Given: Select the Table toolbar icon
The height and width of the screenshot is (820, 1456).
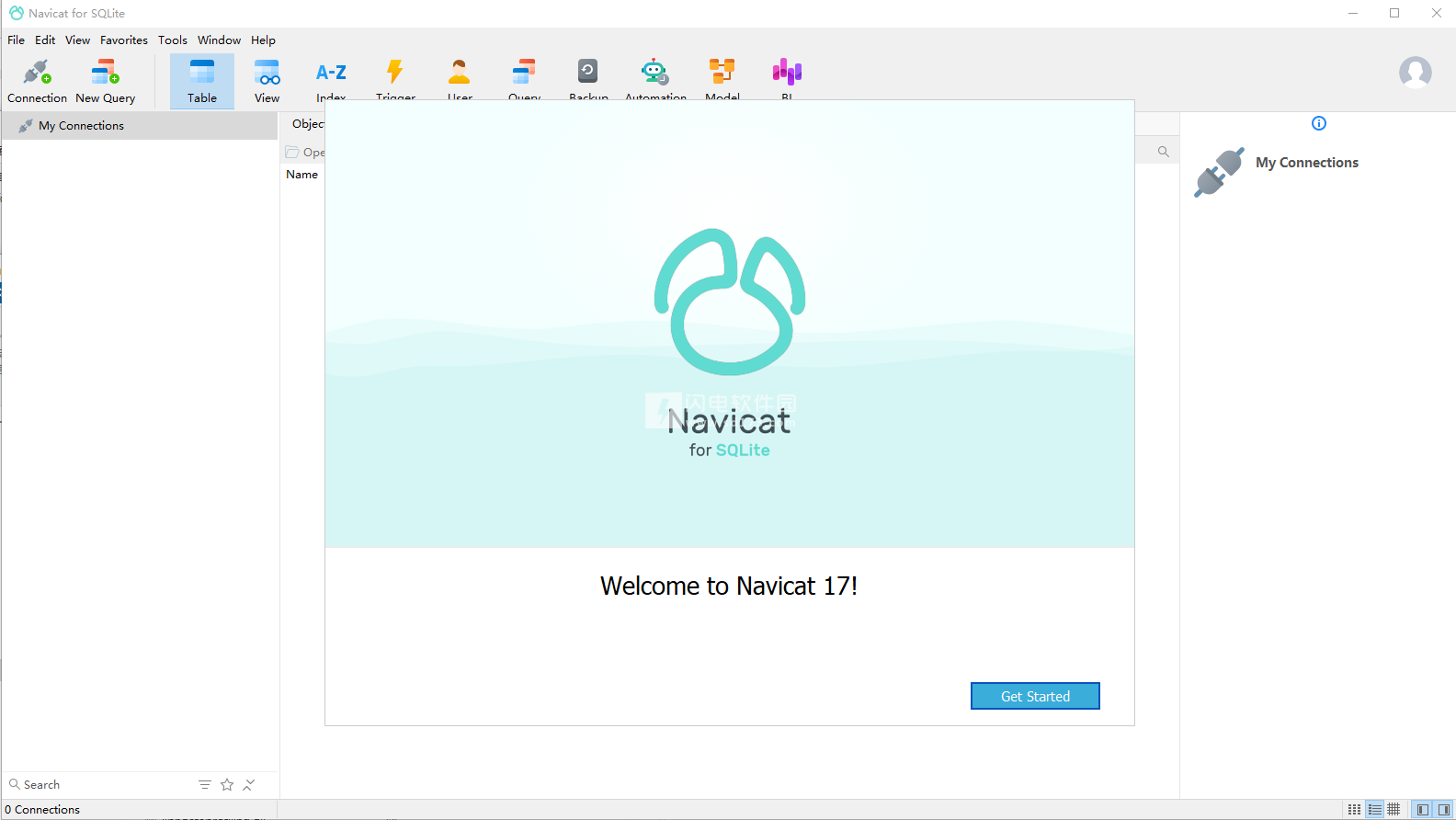Looking at the screenshot, I should [x=202, y=81].
